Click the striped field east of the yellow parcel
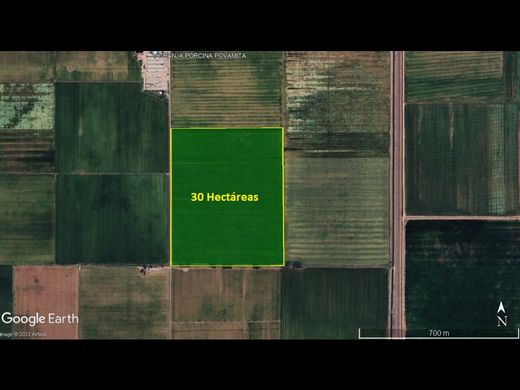Image resolution: width=520 pixels, height=390 pixels. click(x=337, y=211)
